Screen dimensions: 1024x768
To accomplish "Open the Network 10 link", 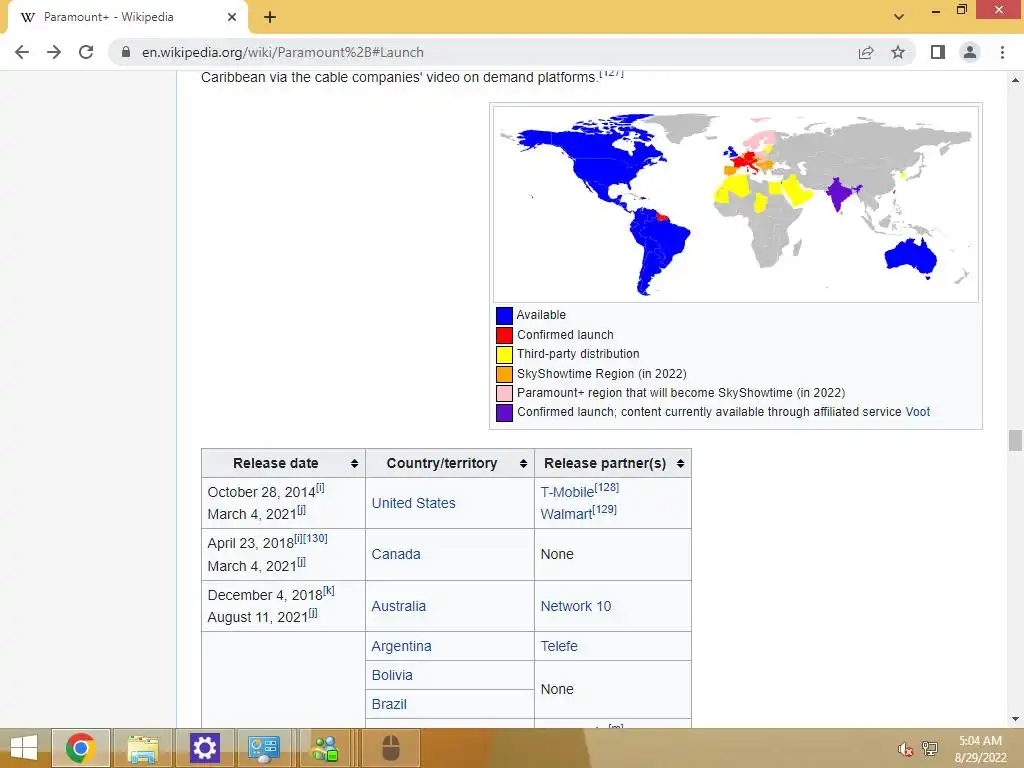I will pyautogui.click(x=575, y=606).
